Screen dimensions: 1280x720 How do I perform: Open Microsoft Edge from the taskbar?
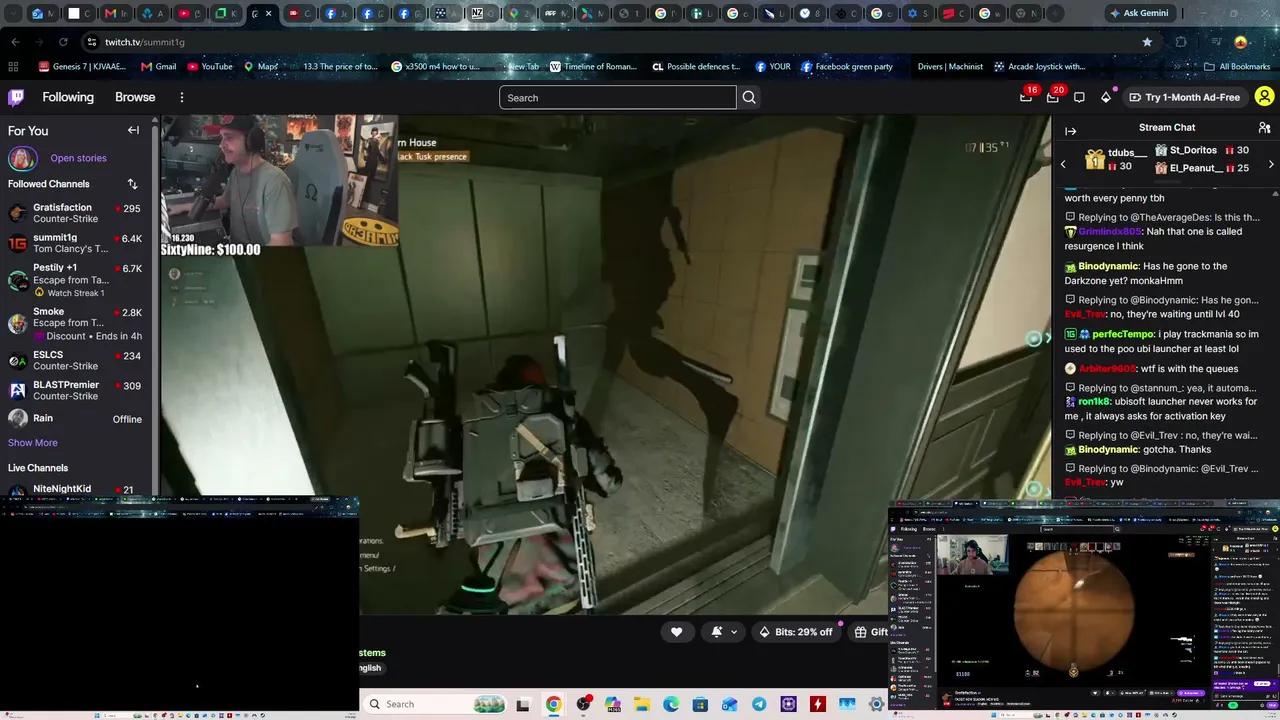click(671, 704)
